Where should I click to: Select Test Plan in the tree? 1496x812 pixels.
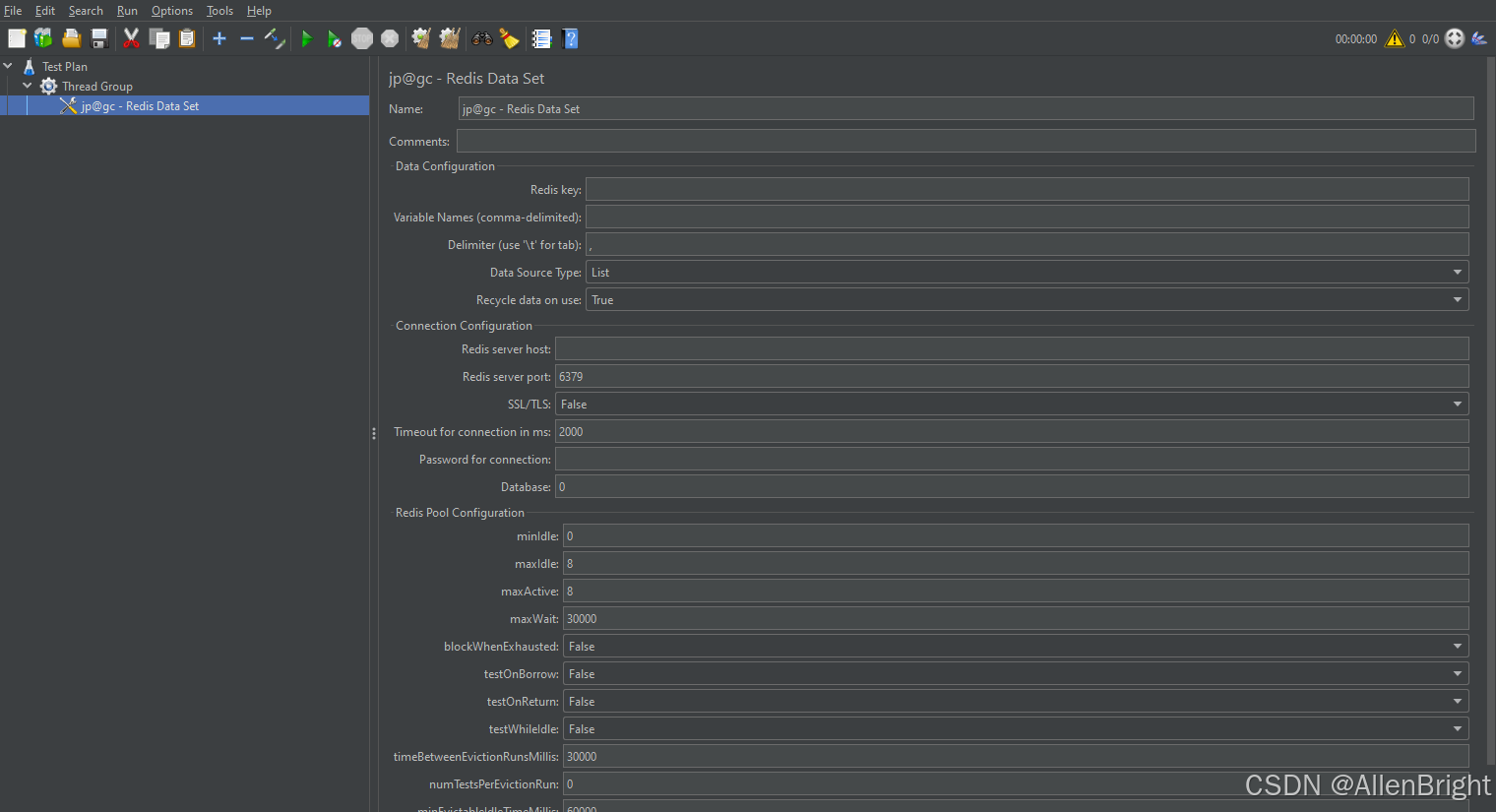pos(65,66)
